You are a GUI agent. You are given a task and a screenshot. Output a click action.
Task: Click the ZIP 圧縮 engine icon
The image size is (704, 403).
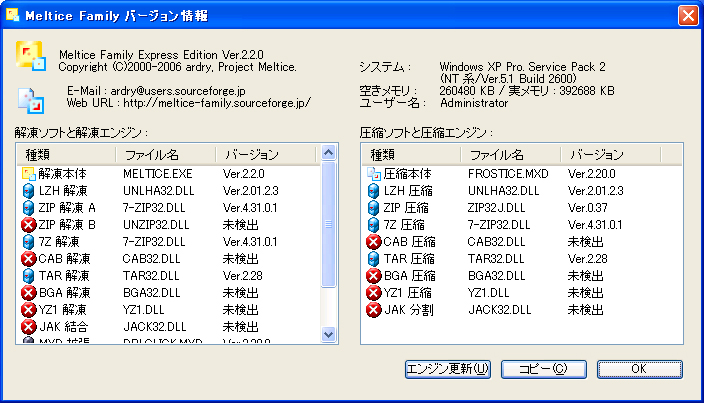[x=373, y=208]
